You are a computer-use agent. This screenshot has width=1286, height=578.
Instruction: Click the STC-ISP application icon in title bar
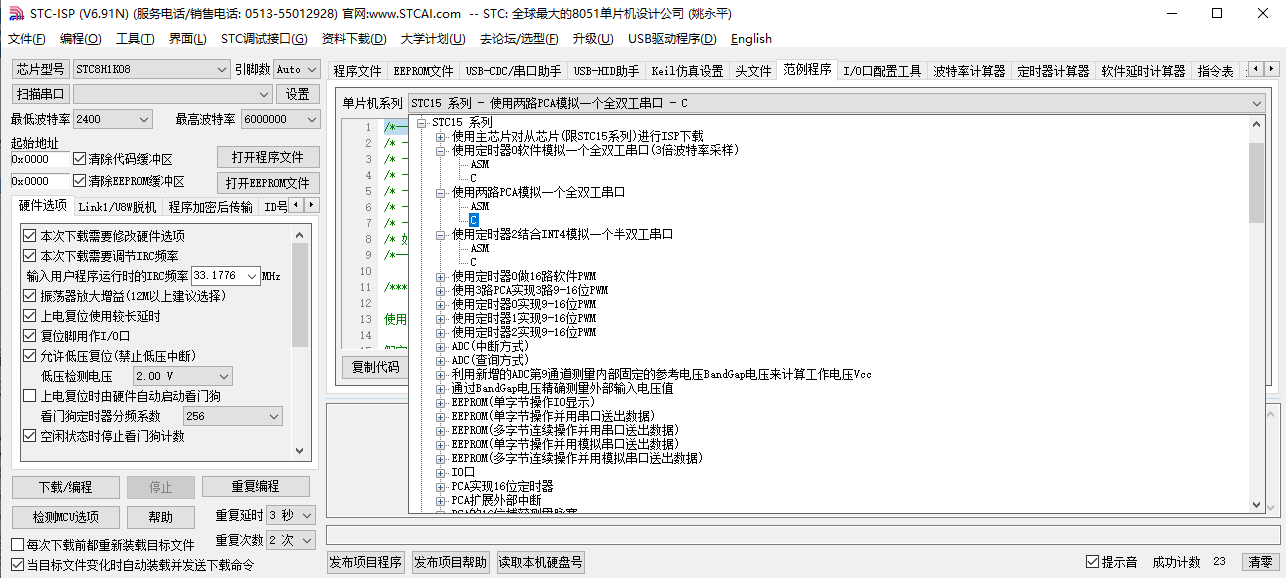(15, 14)
